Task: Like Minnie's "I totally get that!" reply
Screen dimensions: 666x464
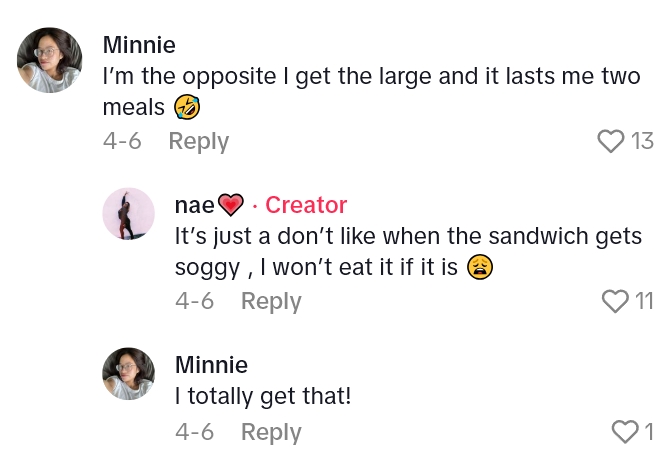Action: (x=624, y=432)
